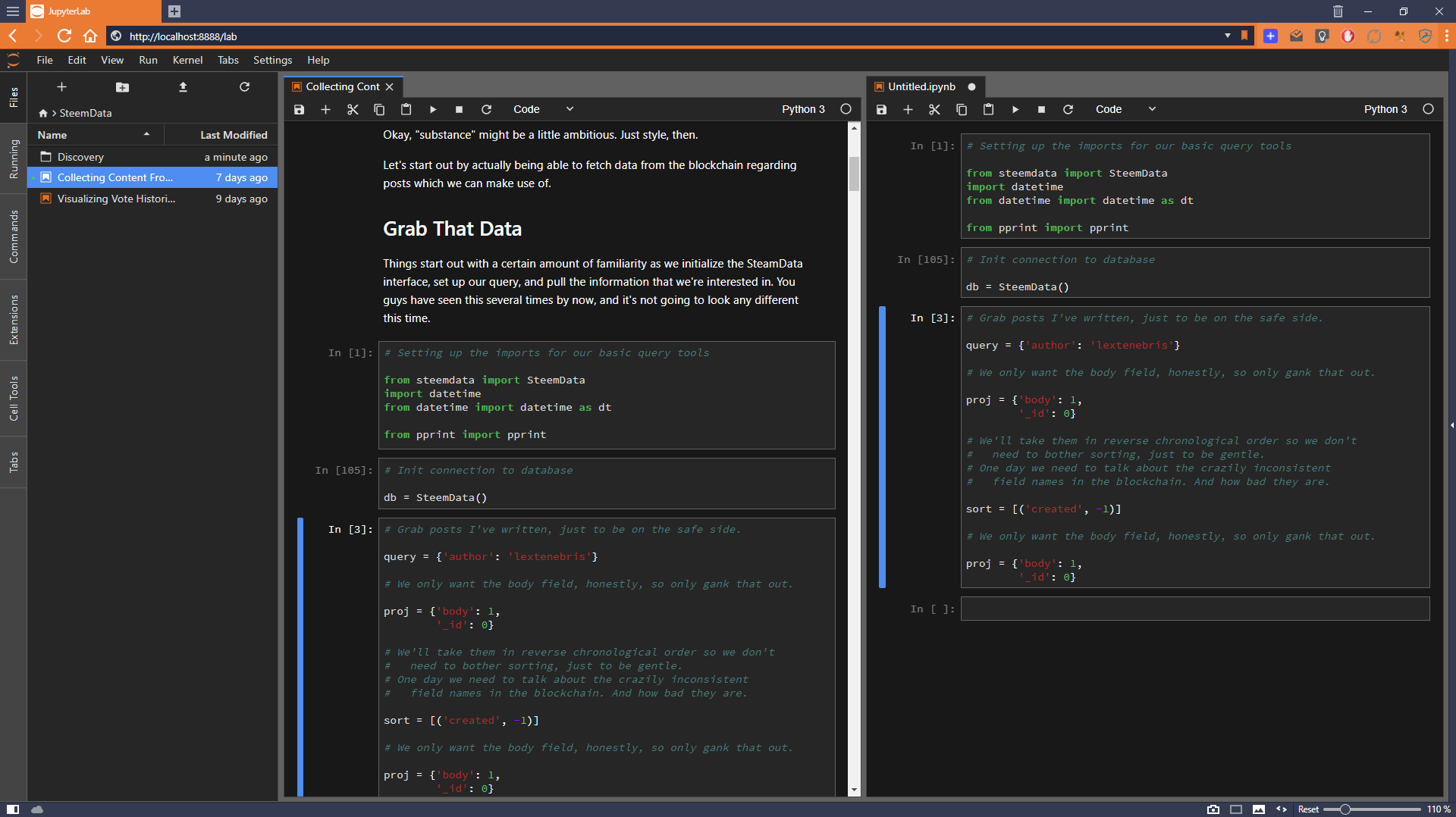Open the browser home page
This screenshot has width=1456, height=817.
click(90, 36)
